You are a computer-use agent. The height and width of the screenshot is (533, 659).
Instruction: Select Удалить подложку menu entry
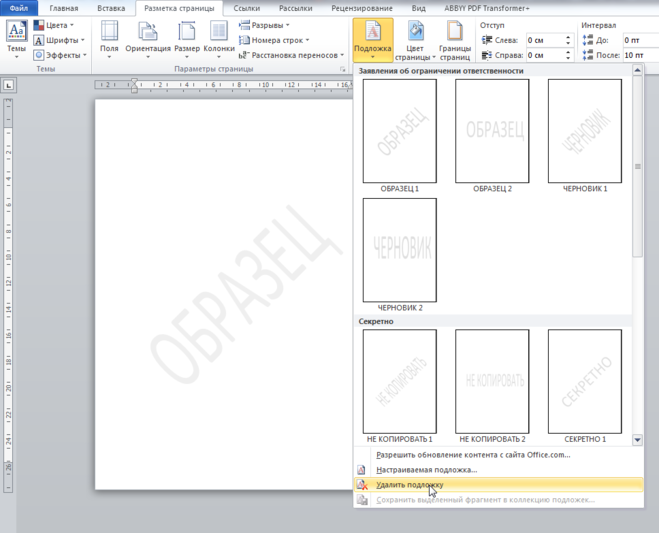point(410,484)
